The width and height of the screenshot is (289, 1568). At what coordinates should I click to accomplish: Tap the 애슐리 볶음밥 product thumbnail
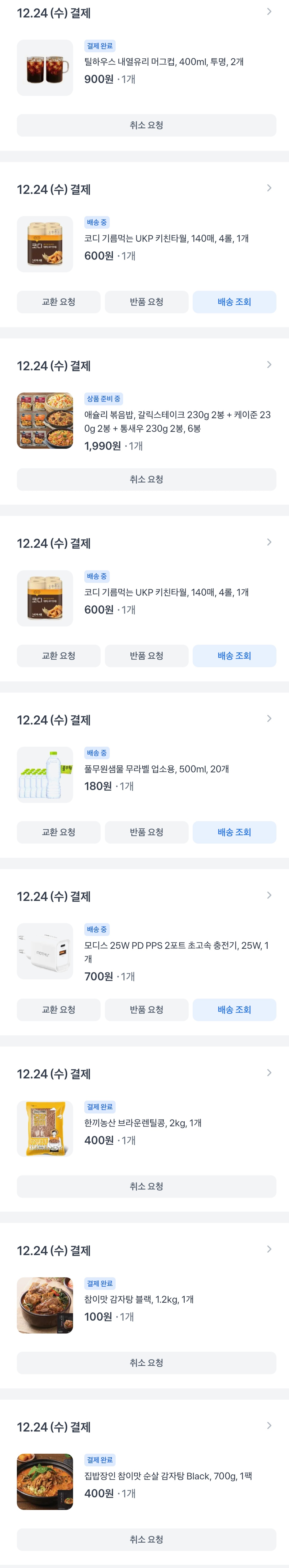point(45,421)
